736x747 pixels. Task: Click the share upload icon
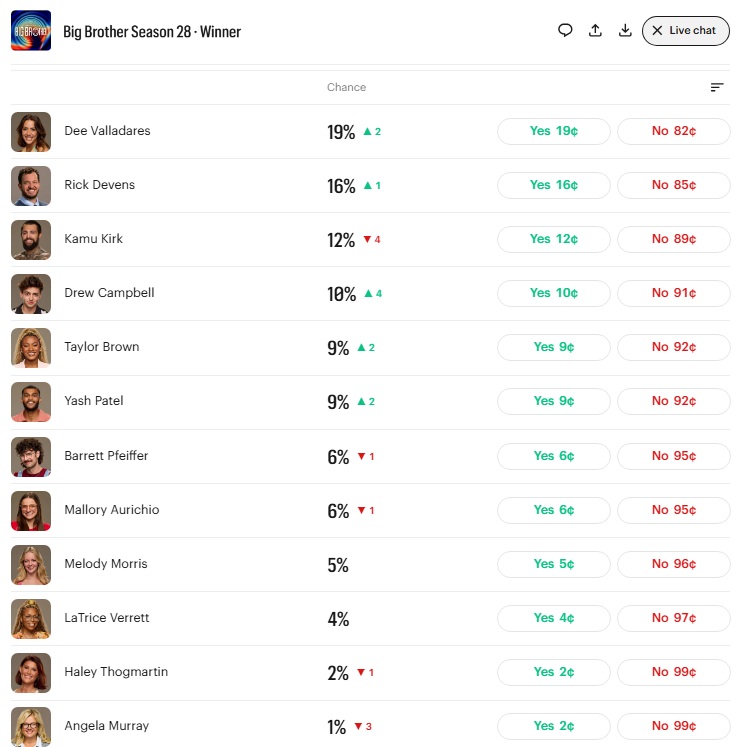coord(595,31)
